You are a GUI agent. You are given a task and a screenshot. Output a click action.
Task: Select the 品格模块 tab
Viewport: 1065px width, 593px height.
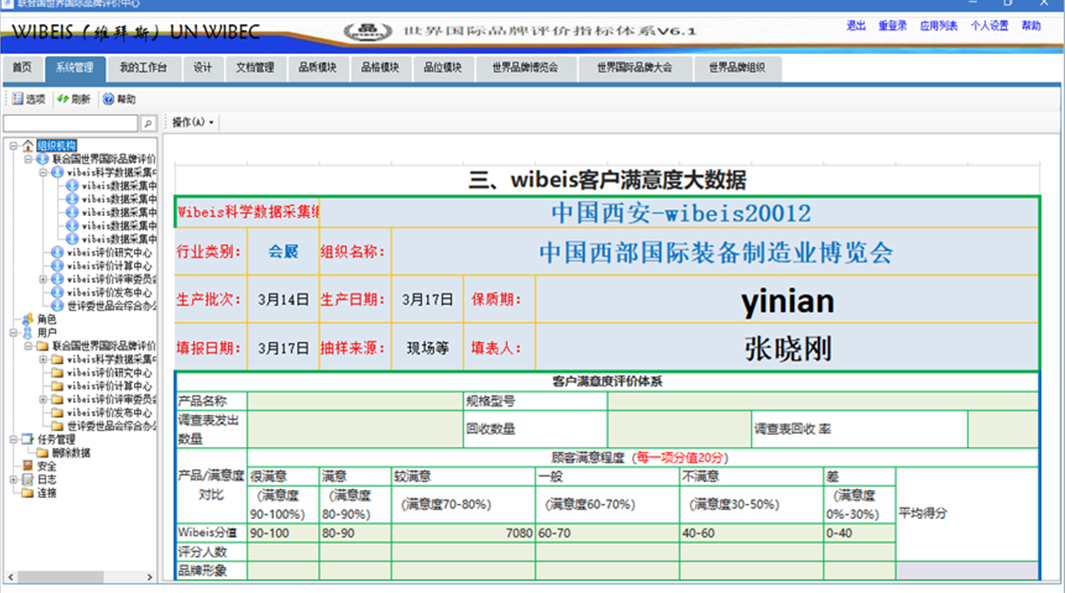380,68
